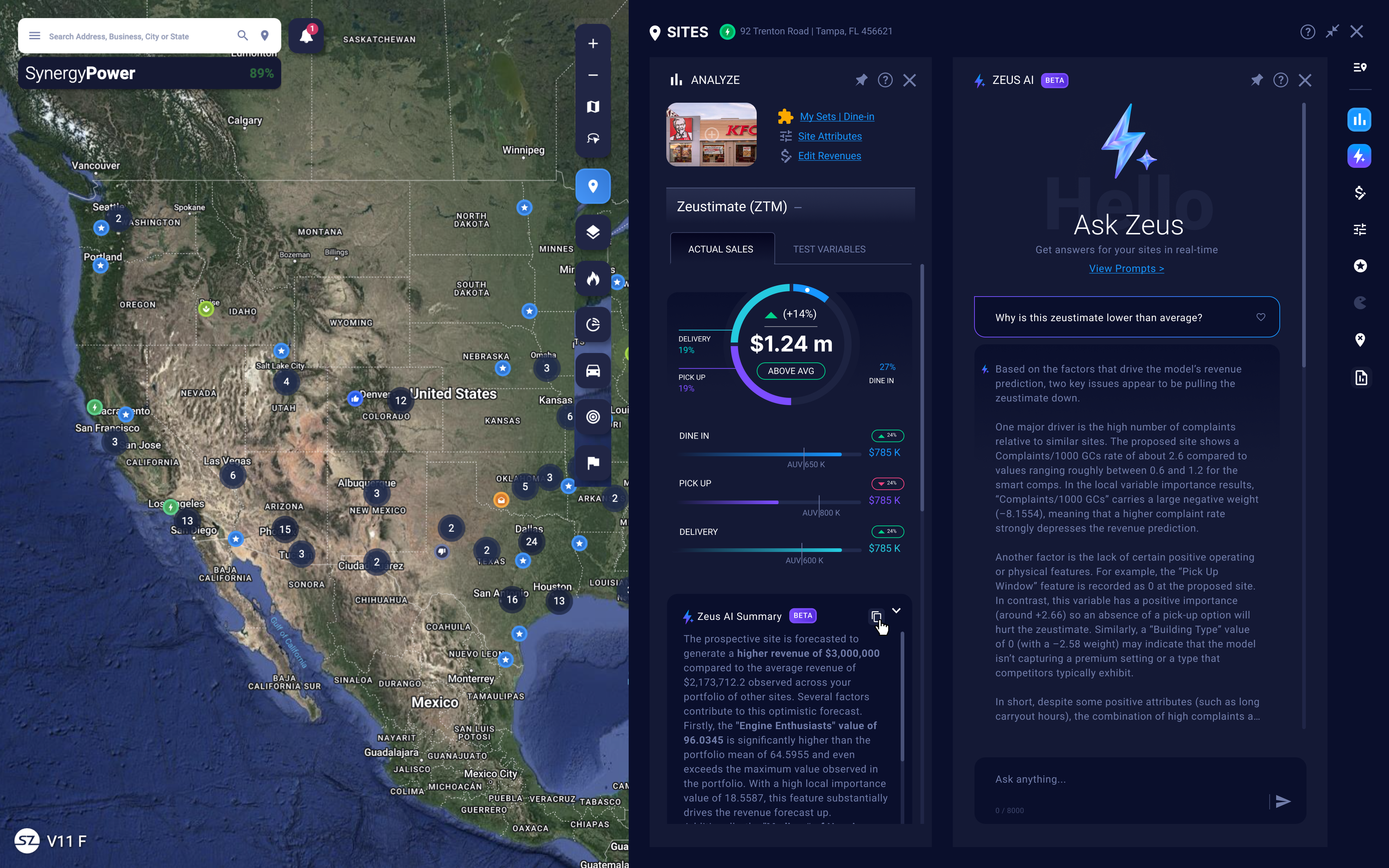Zoom in on the map
This screenshot has height=868, width=1389.
click(x=593, y=44)
